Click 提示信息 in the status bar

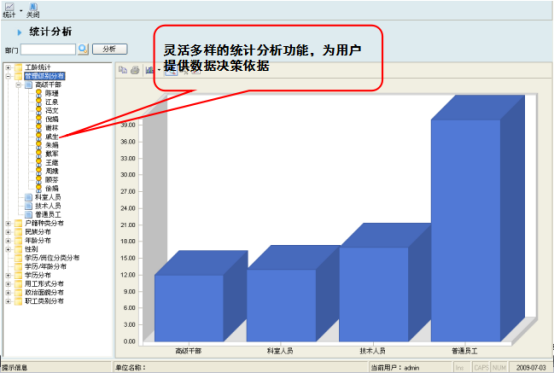pyautogui.click(x=14, y=368)
